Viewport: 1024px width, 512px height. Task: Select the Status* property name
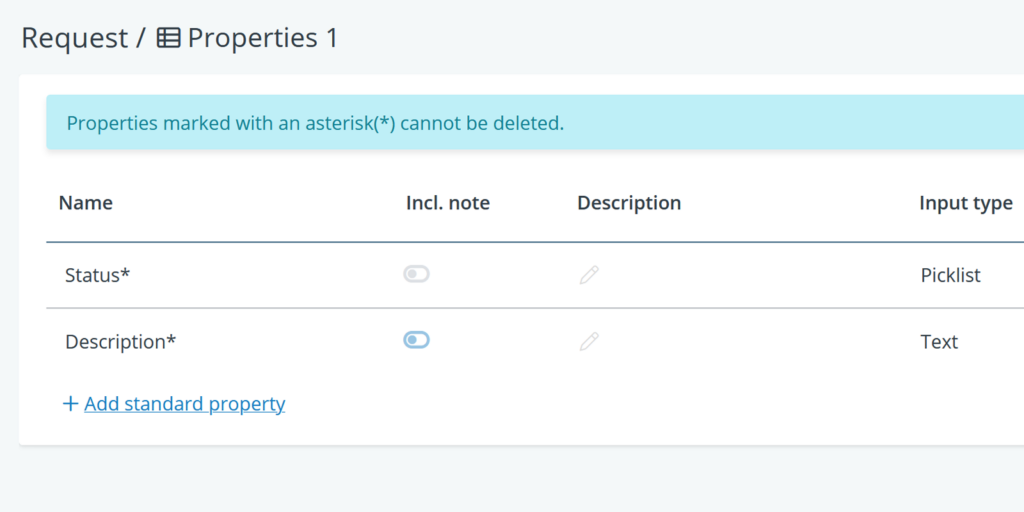(97, 275)
